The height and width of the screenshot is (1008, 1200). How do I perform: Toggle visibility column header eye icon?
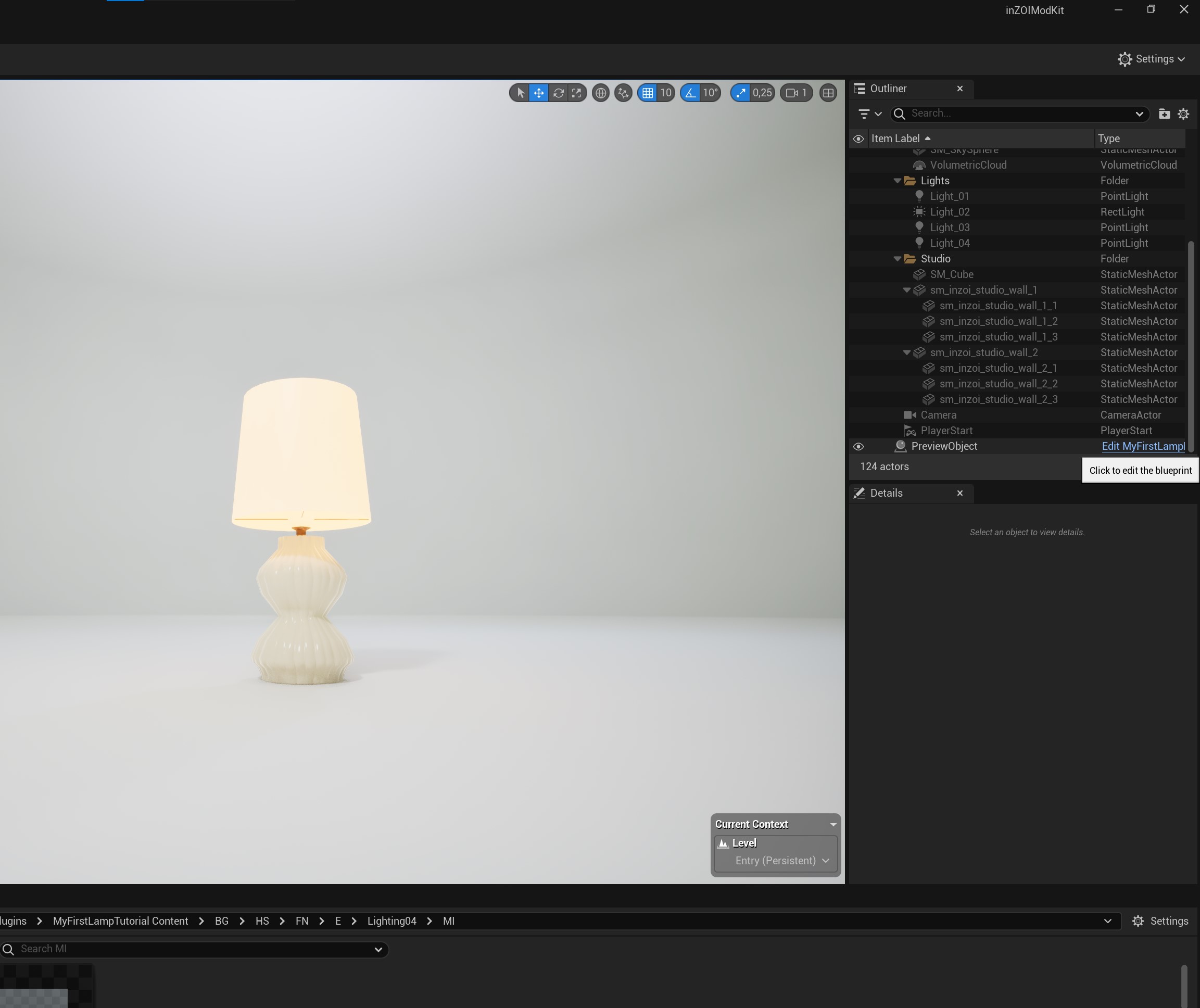pos(858,138)
